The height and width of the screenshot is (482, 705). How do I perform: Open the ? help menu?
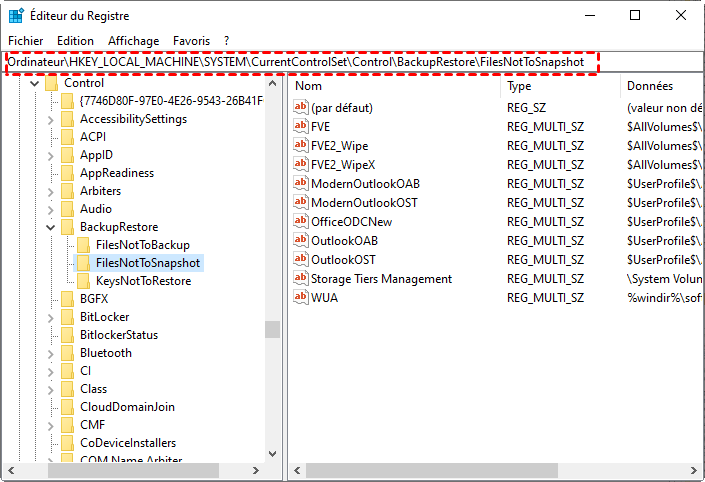coord(227,41)
